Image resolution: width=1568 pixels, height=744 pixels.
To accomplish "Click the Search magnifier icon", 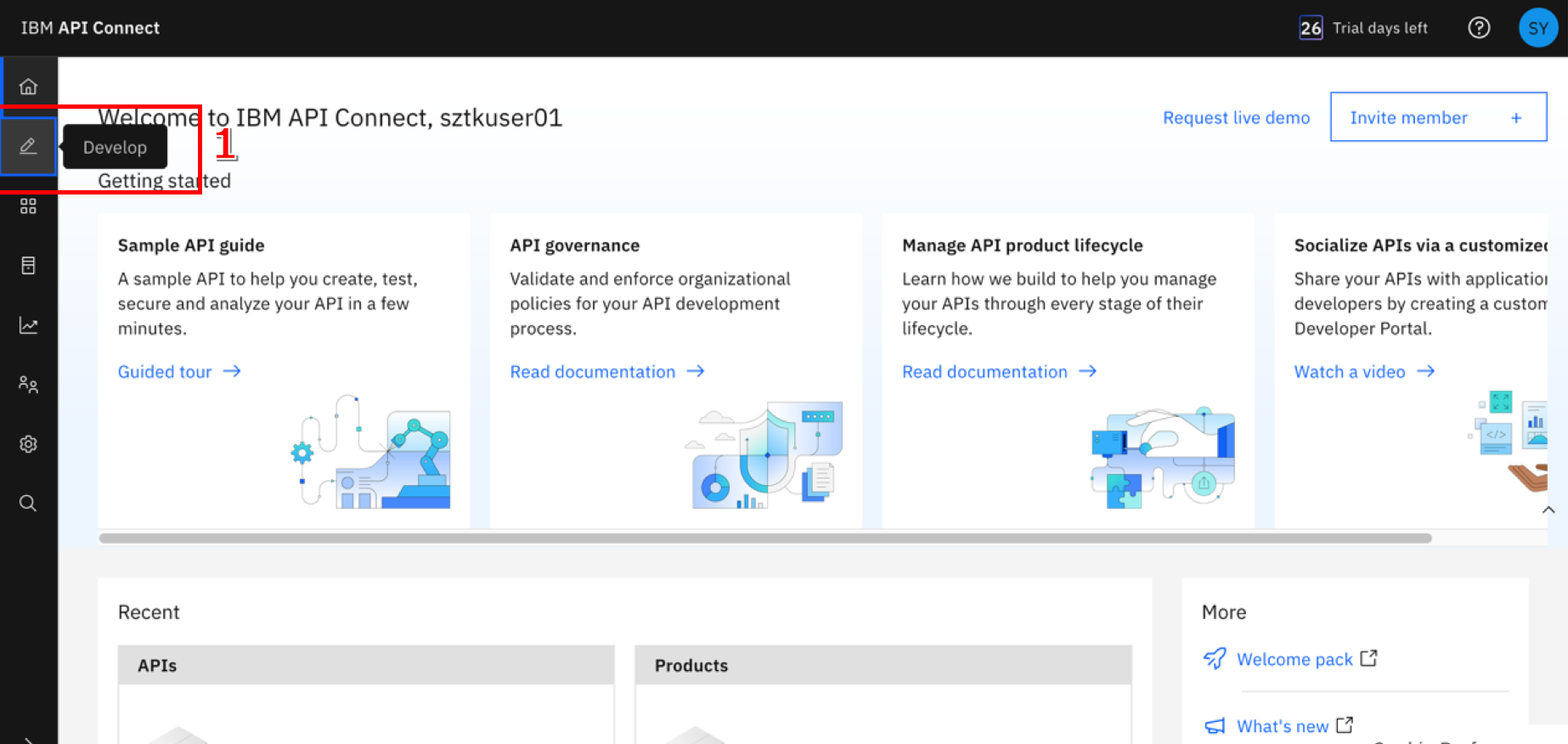I will coord(28,504).
